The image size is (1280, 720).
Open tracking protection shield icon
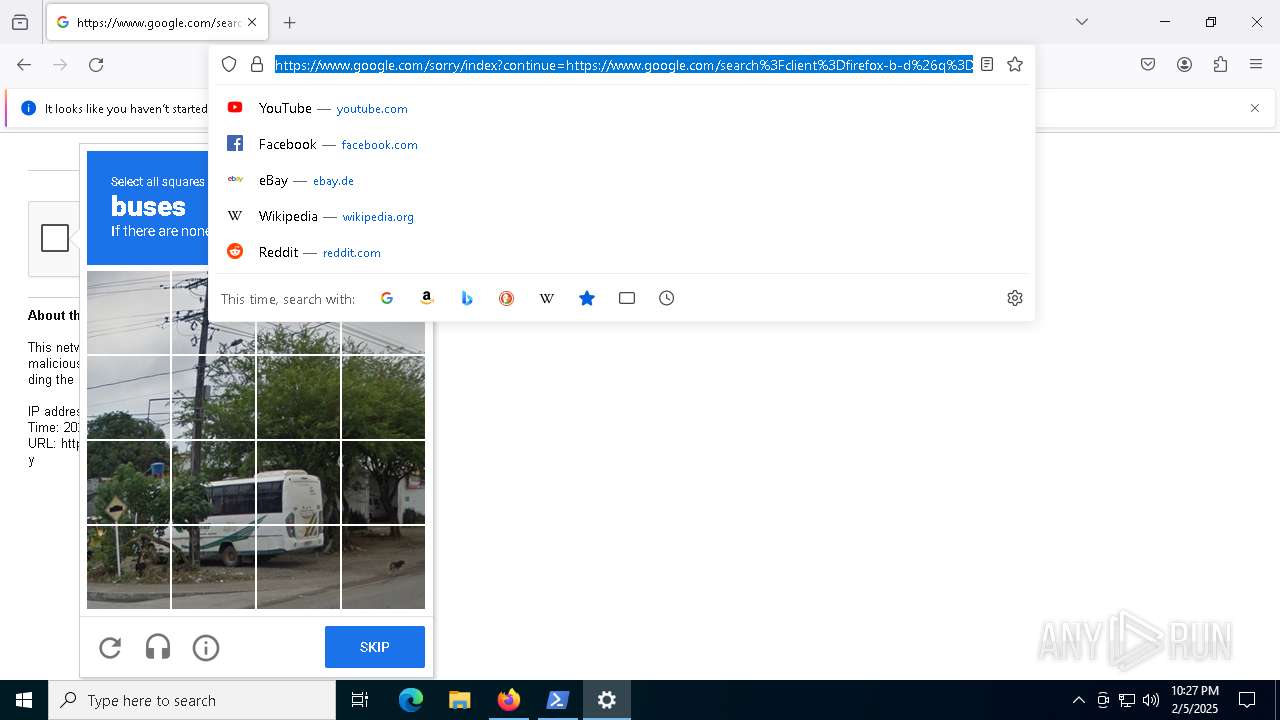coord(229,64)
